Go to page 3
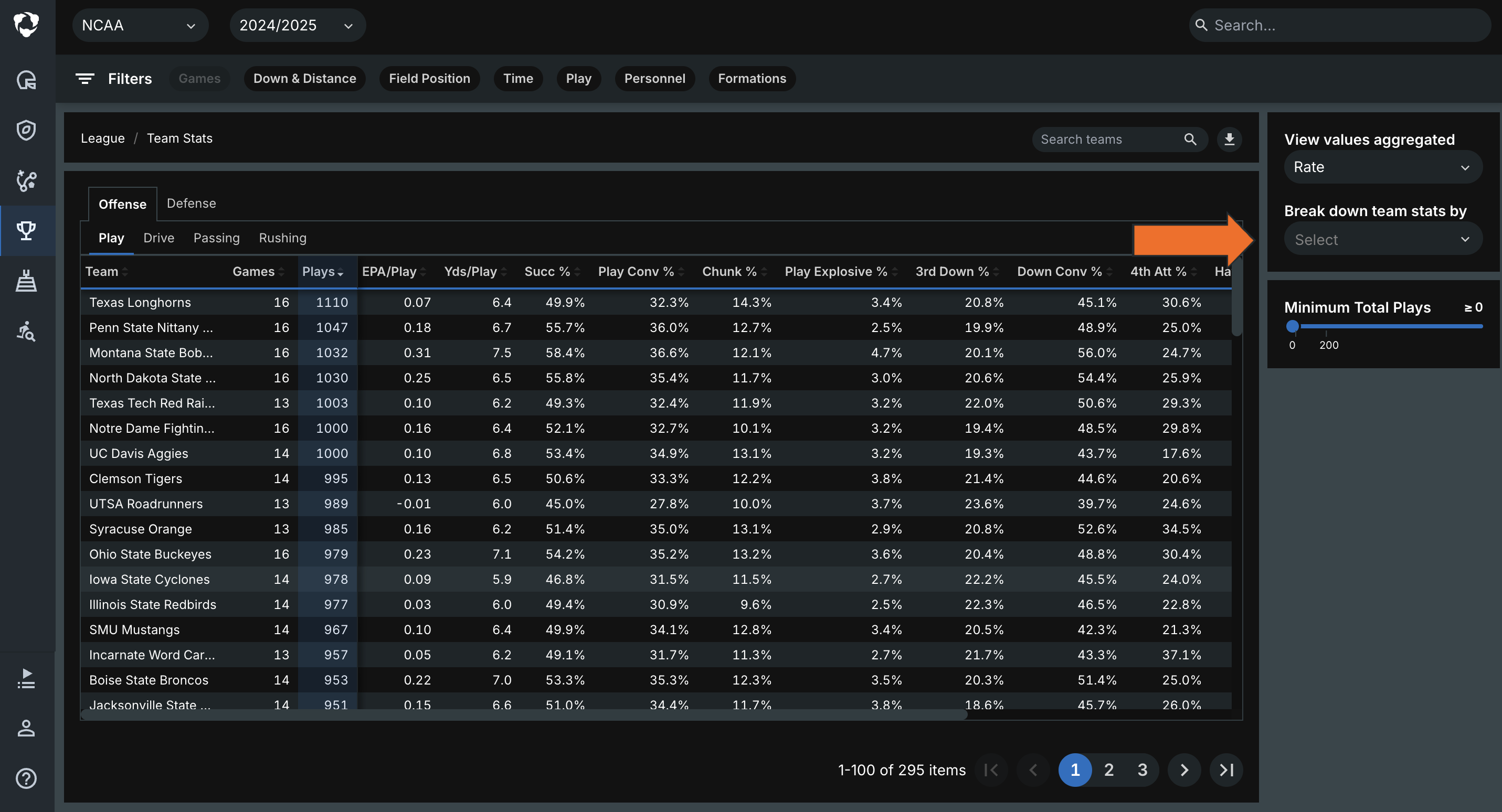Image resolution: width=1502 pixels, height=812 pixels. (x=1142, y=770)
